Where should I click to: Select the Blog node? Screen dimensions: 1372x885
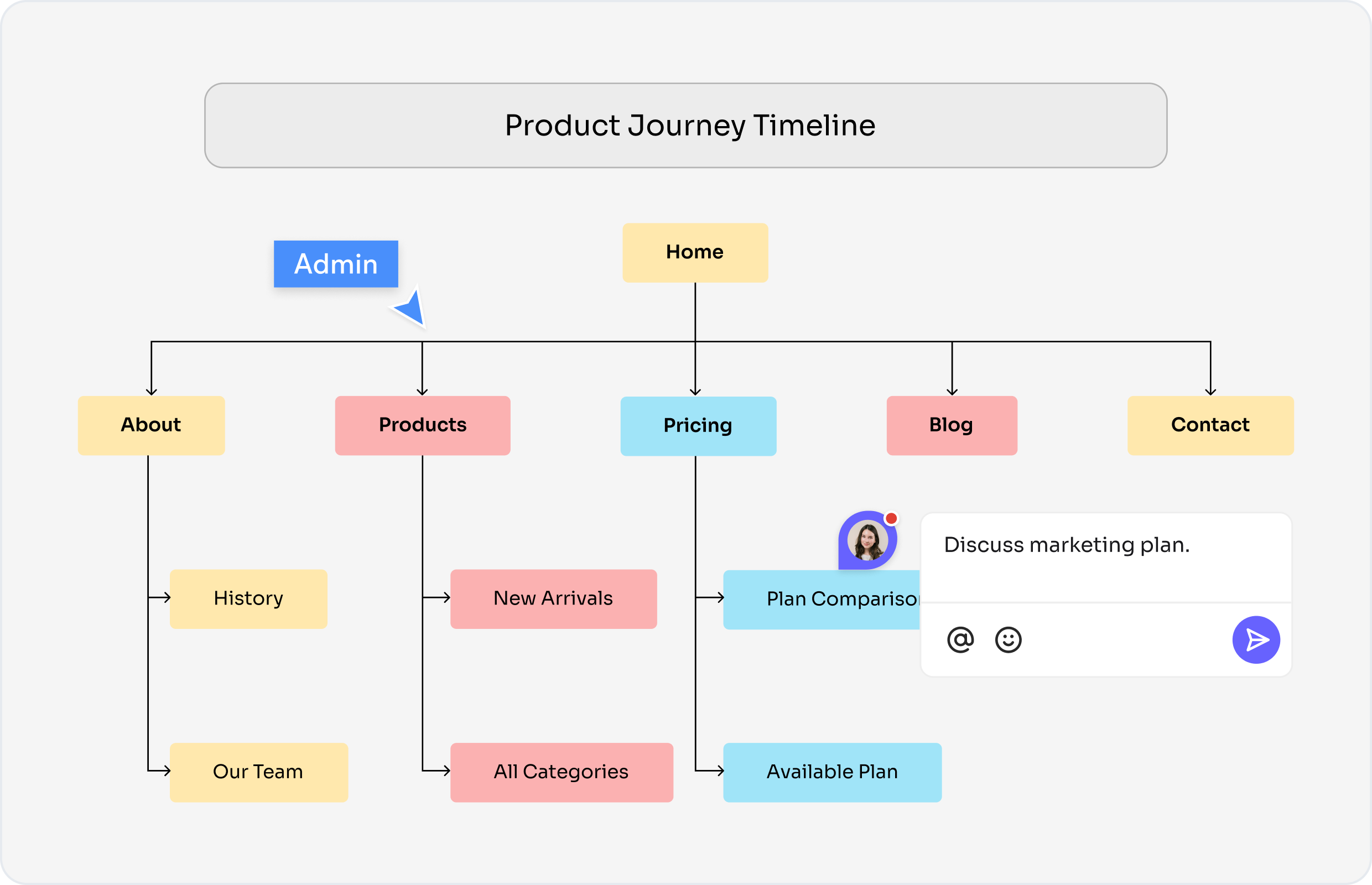pos(952,425)
